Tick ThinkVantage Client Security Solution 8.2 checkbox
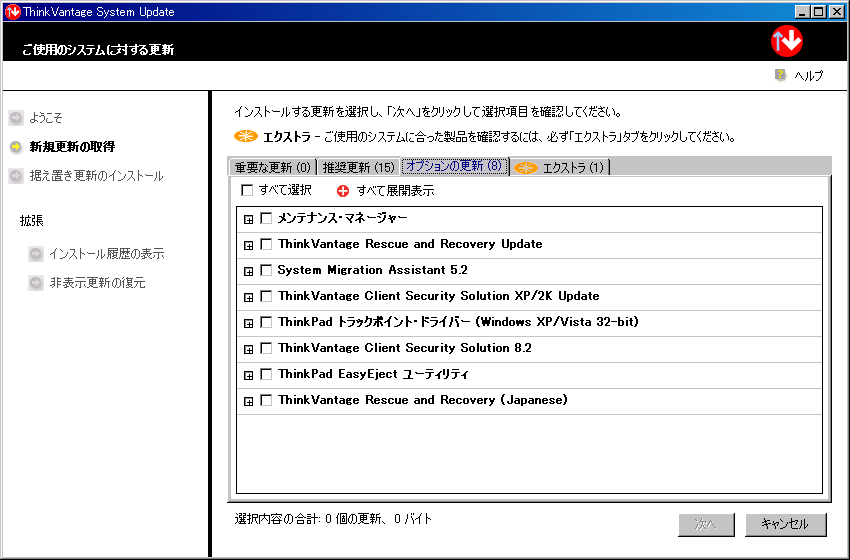Image resolution: width=850 pixels, height=560 pixels. click(x=266, y=348)
